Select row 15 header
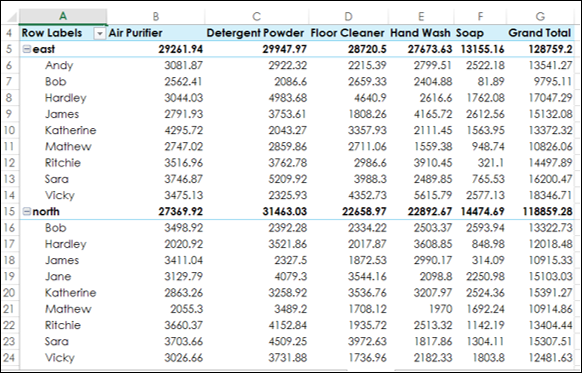582x373 pixels. point(9,212)
